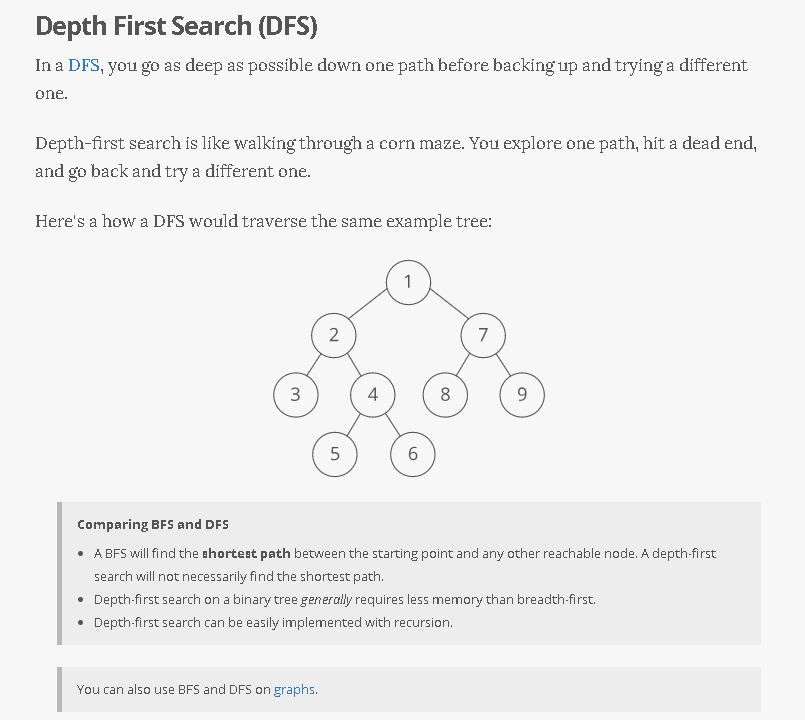Viewport: 805px width, 720px height.
Task: Select node 4 in the tree diagram
Action: click(373, 394)
